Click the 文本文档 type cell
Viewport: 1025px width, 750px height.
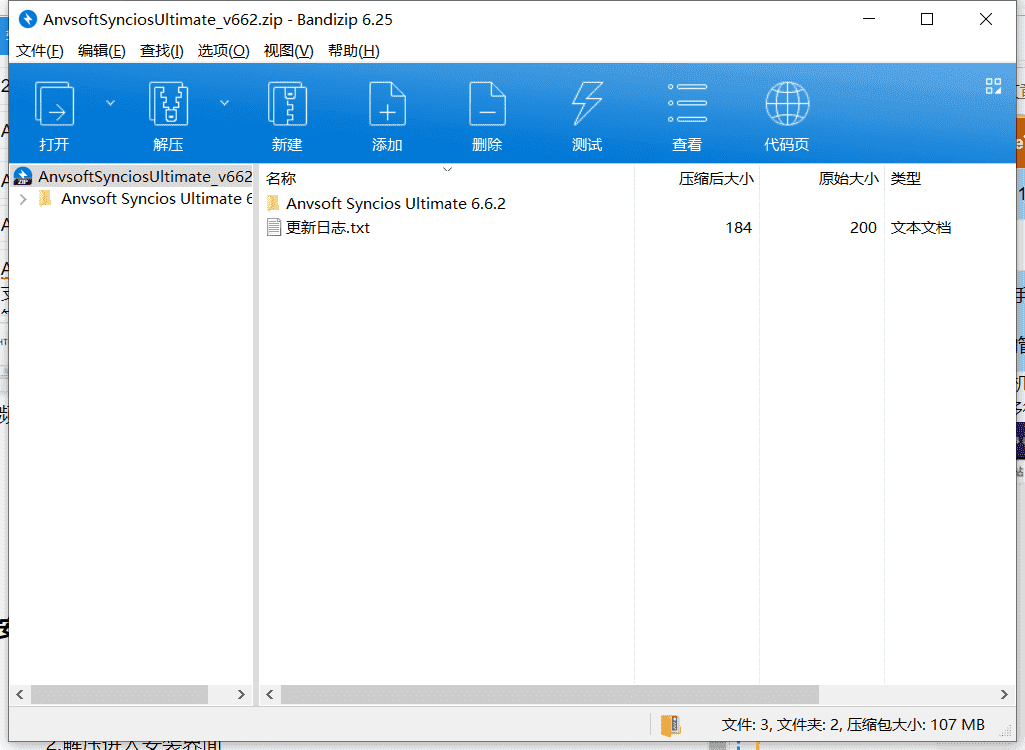920,228
